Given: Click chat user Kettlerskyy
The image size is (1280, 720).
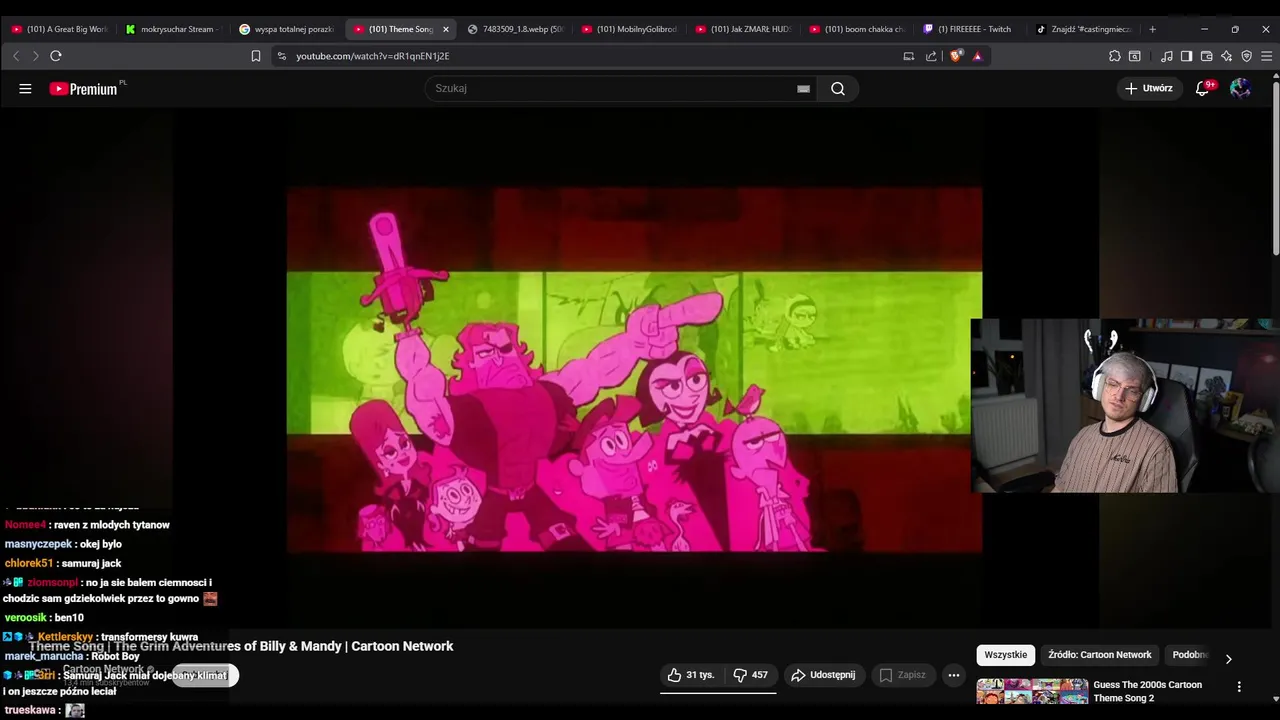Looking at the screenshot, I should 65,637.
